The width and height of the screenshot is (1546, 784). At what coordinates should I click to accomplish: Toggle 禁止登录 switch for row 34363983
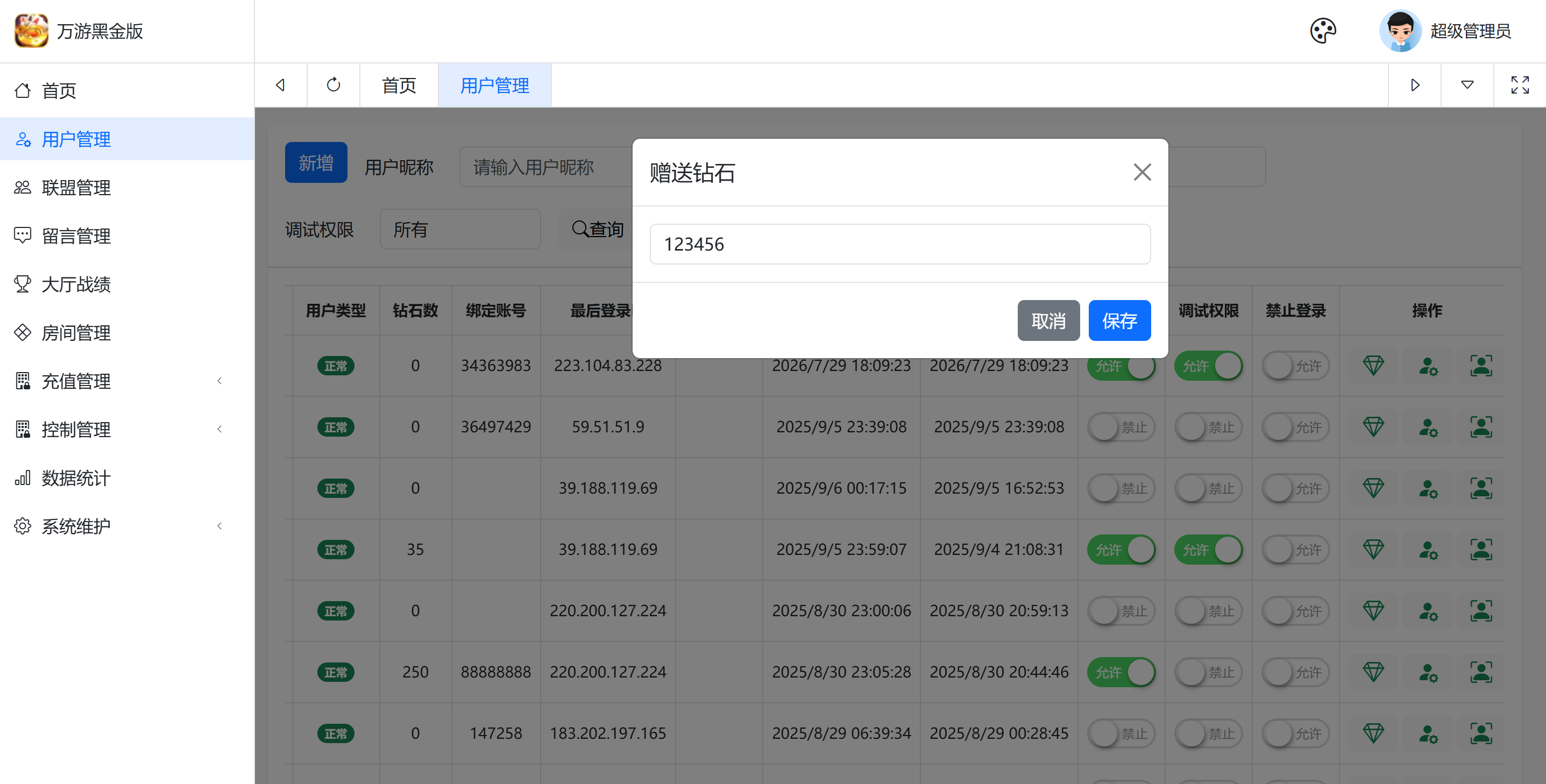(x=1295, y=366)
